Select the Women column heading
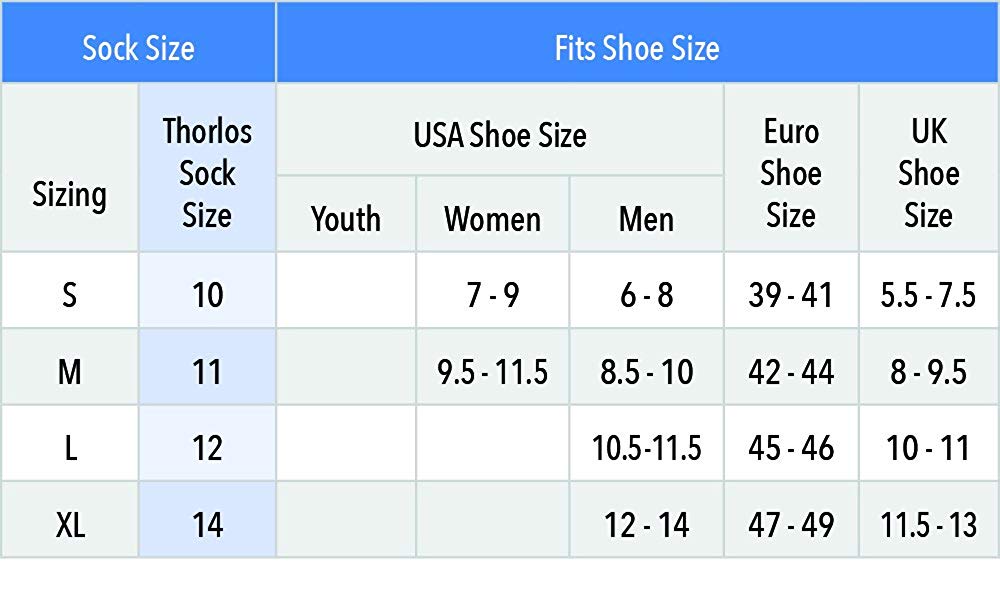 coord(492,214)
